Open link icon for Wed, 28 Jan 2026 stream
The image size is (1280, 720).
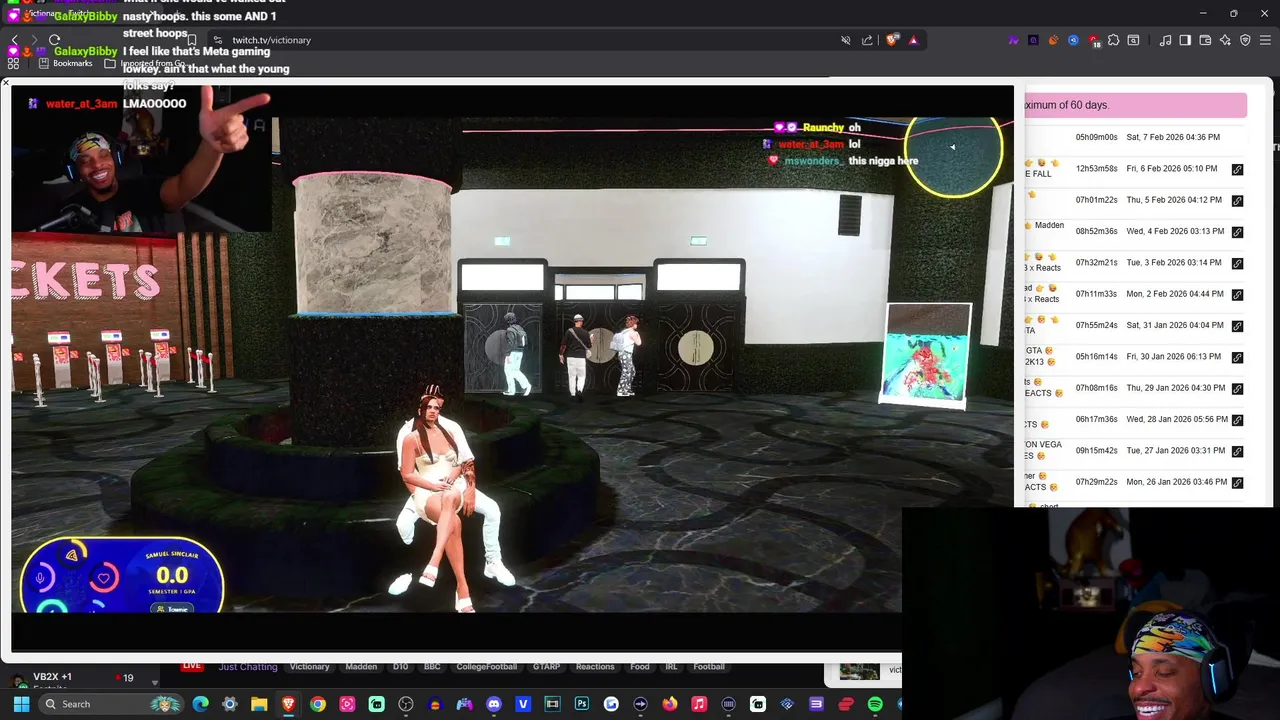(x=1237, y=420)
